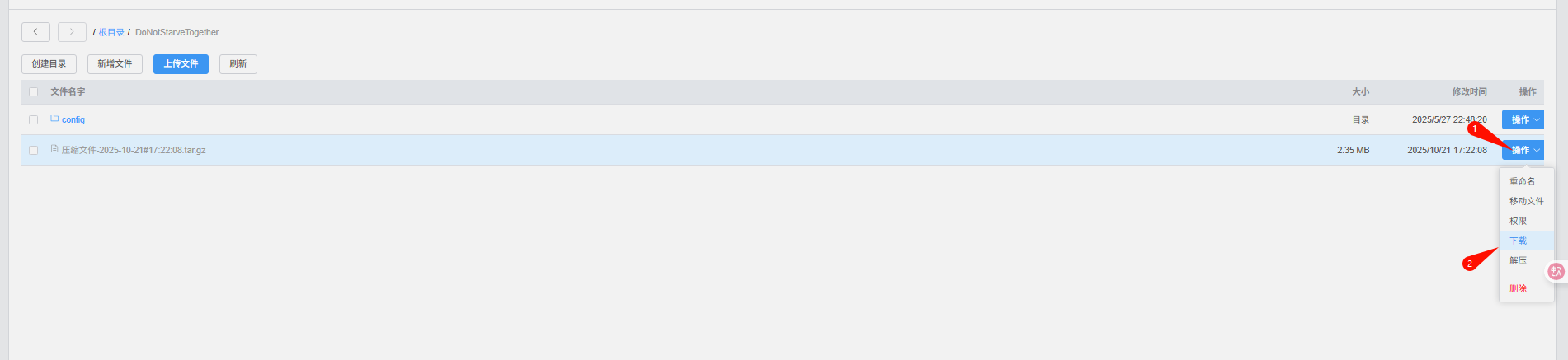This screenshot has width=1568, height=360.
Task: Click the forward navigation arrow button
Action: (72, 32)
